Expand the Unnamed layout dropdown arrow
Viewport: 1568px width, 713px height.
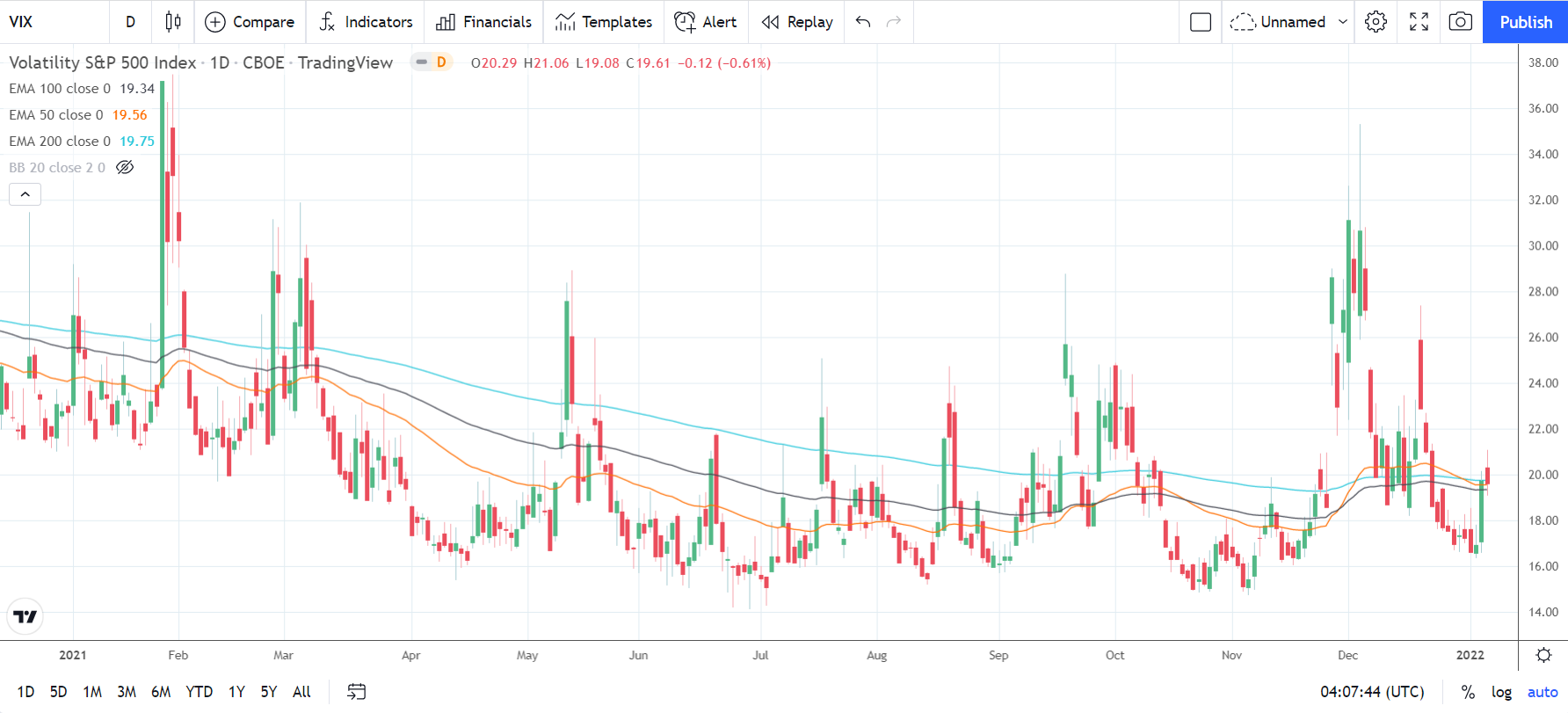coord(1343,22)
